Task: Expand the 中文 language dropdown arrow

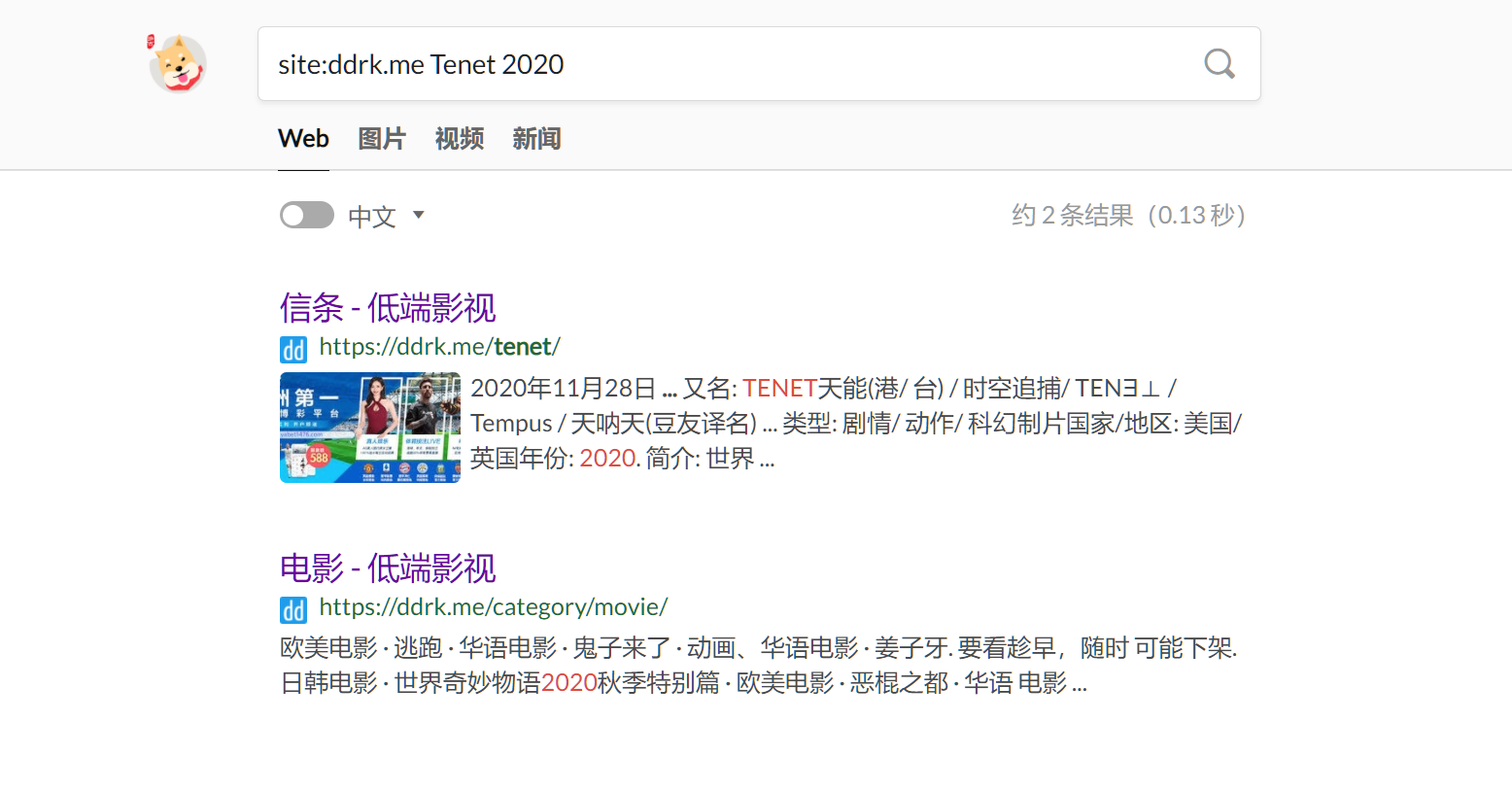Action: (419, 215)
